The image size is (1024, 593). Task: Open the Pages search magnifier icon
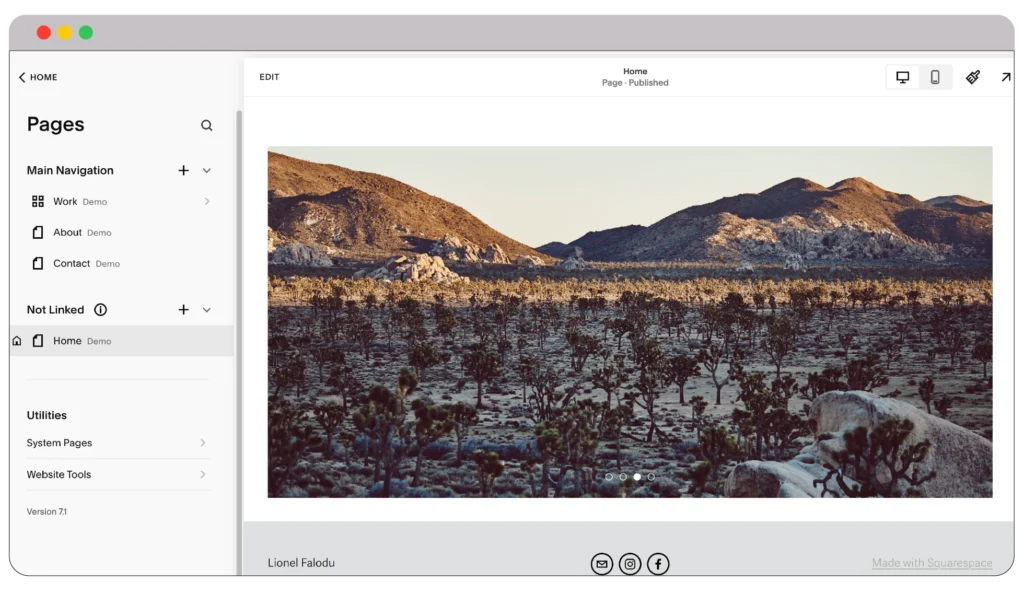pyautogui.click(x=207, y=125)
